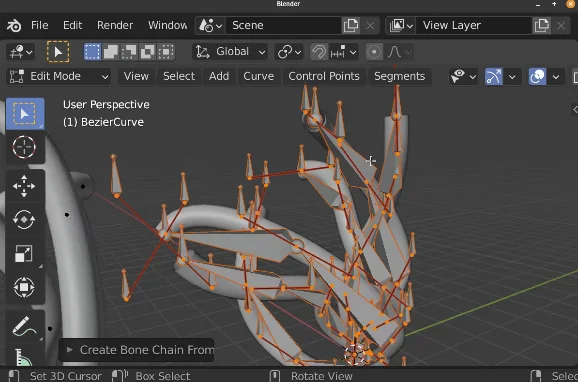The height and width of the screenshot is (382, 578).
Task: Click the BezierCurve object label
Action: pos(103,122)
